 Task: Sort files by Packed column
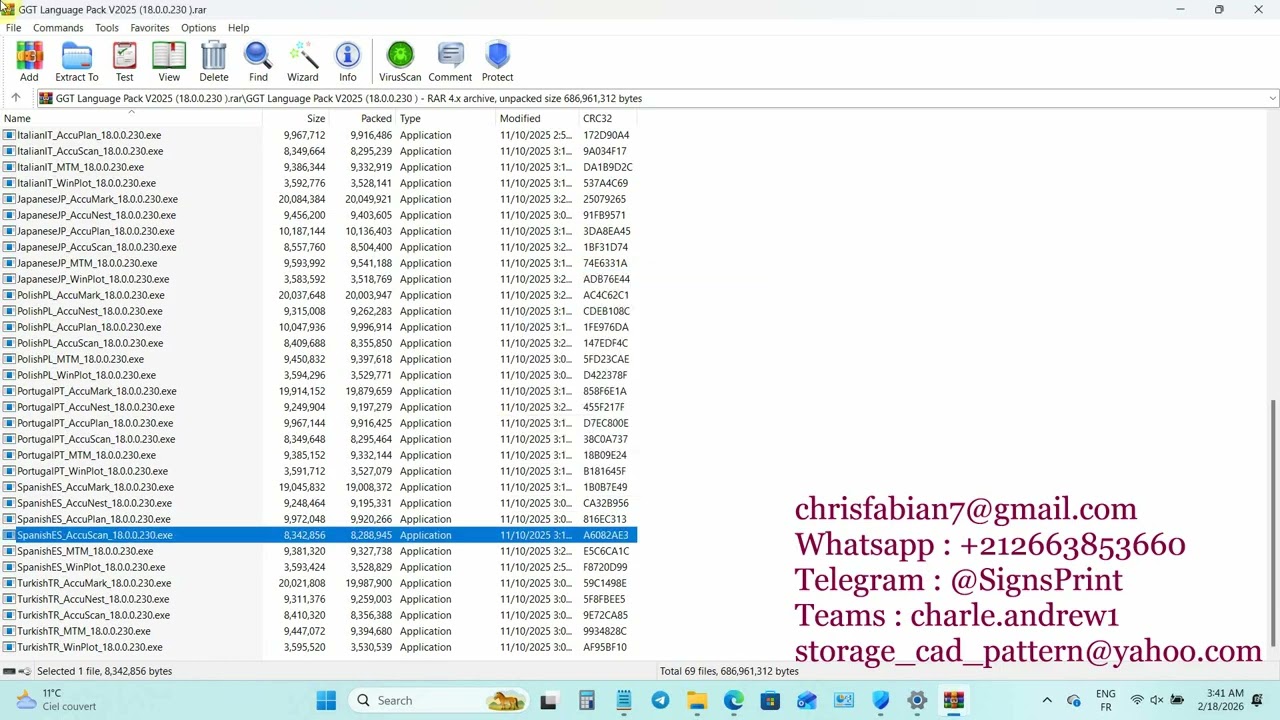(x=363, y=118)
